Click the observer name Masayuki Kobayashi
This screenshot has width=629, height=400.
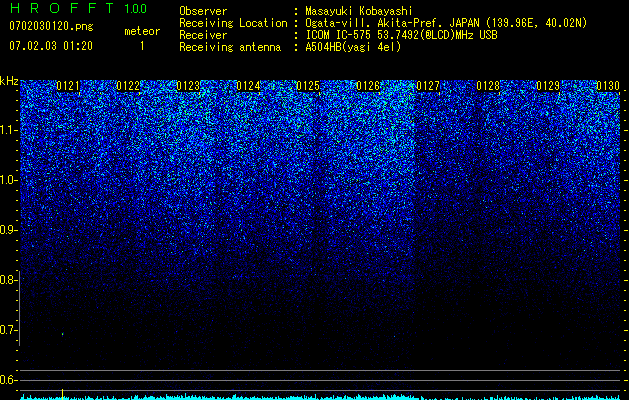359,11
